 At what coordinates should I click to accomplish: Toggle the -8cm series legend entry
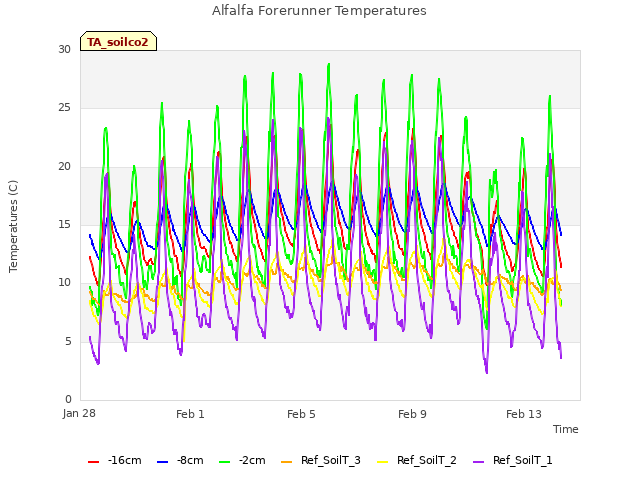[180, 460]
